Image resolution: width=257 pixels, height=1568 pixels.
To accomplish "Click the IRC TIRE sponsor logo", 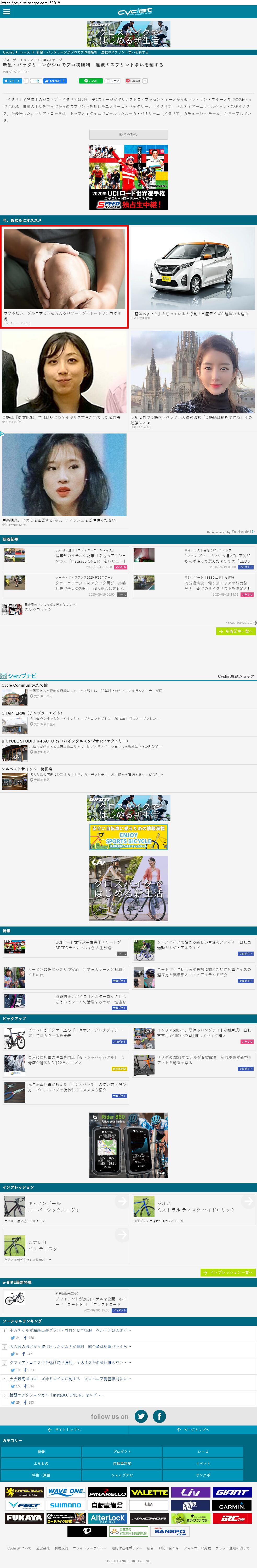I will pos(232,1518).
